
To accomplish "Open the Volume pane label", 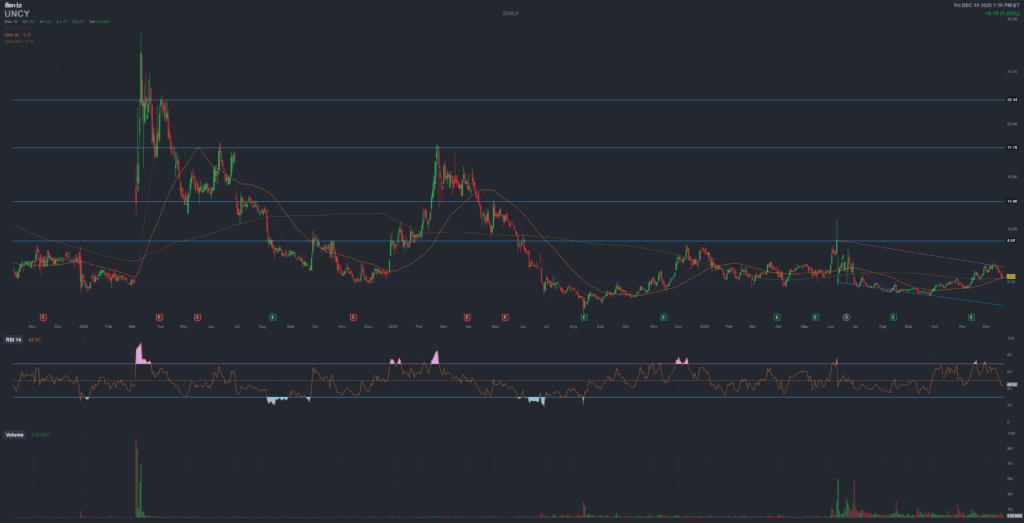I will click(x=15, y=435).
